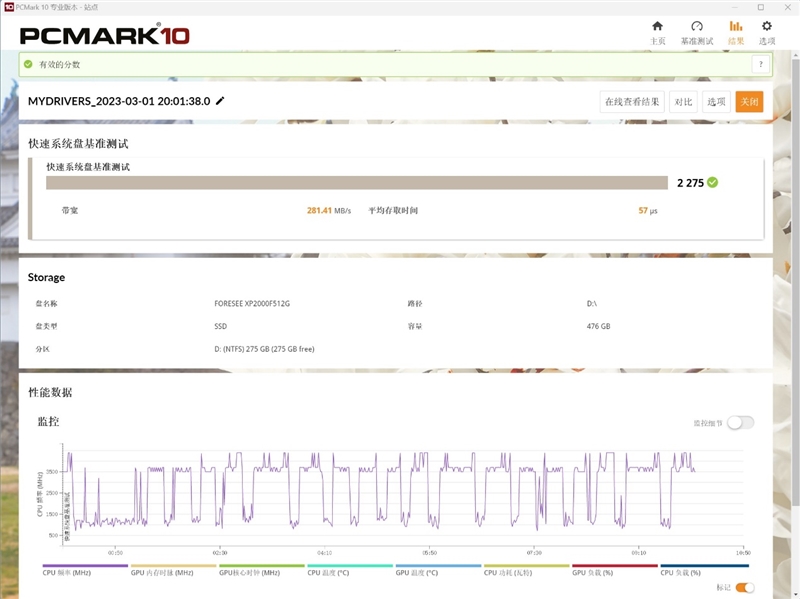800x599 pixels.
Task: Switch to the Benchmarks (基准测试) tab
Action: click(697, 33)
